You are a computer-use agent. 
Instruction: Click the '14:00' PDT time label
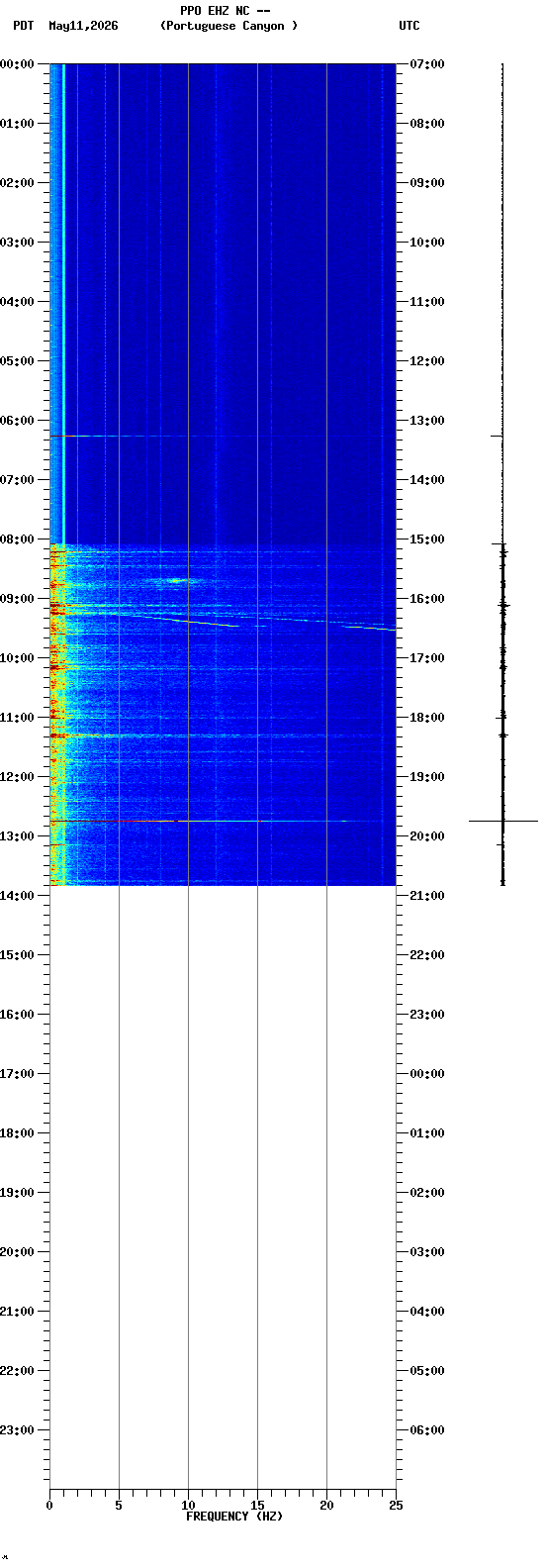(x=17, y=895)
